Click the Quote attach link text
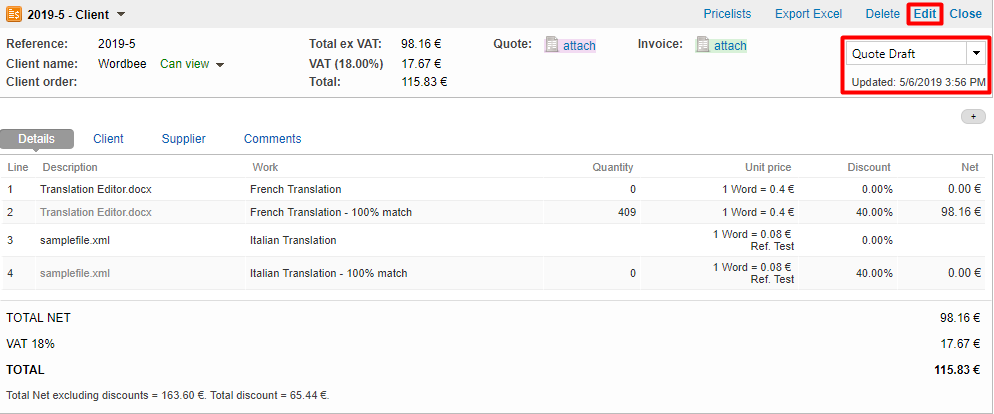 click(579, 45)
